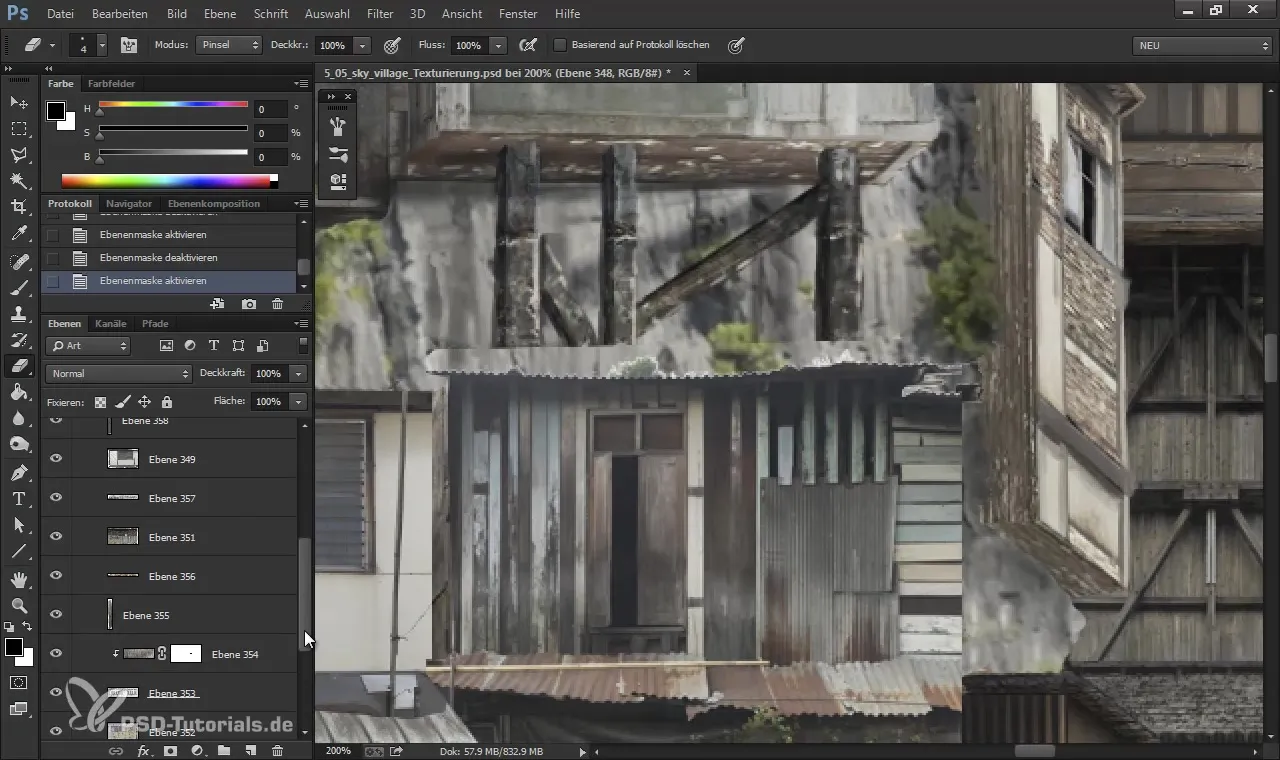Toggle layer filter on/off switch
Screen dimensions: 1280x760
point(303,346)
